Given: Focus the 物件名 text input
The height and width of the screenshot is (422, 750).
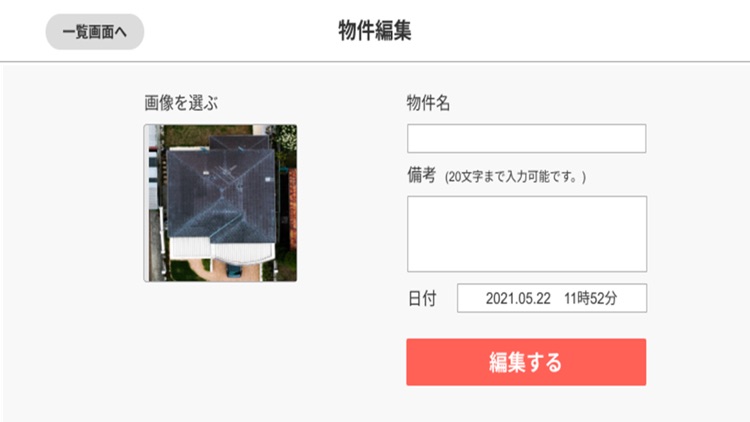Looking at the screenshot, I should (x=527, y=139).
